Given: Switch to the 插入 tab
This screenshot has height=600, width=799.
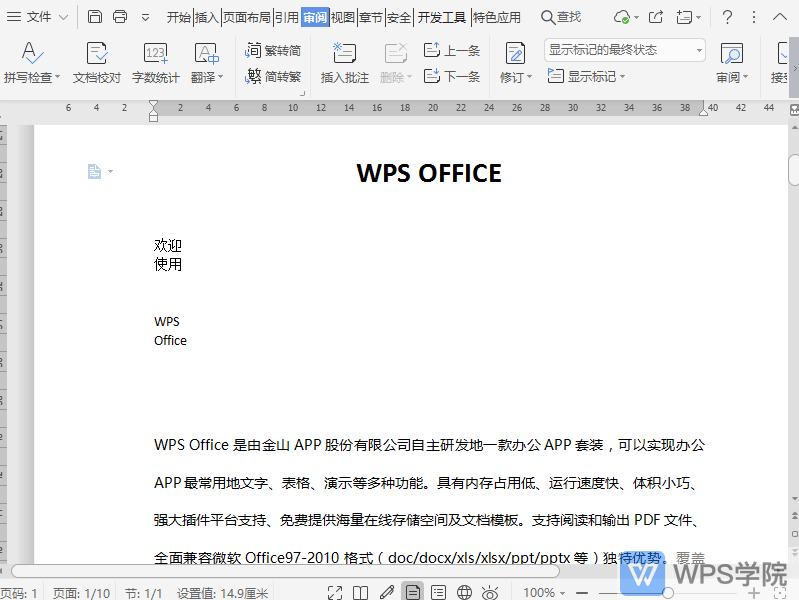Looking at the screenshot, I should point(206,17).
